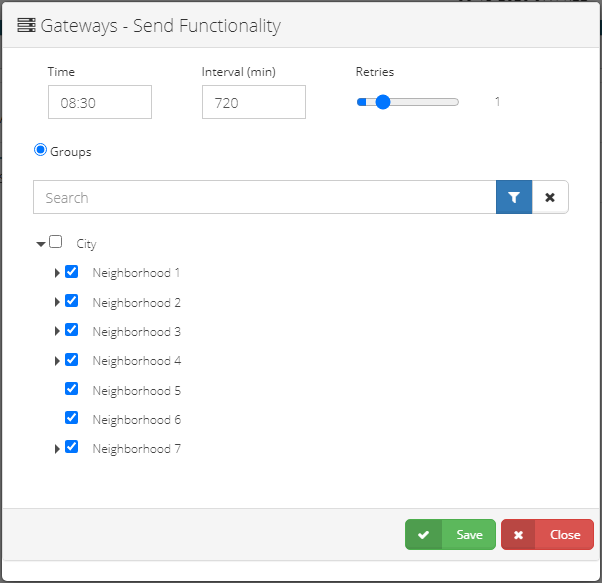The image size is (602, 583).
Task: Clear search with the X icon
Action: click(x=550, y=197)
